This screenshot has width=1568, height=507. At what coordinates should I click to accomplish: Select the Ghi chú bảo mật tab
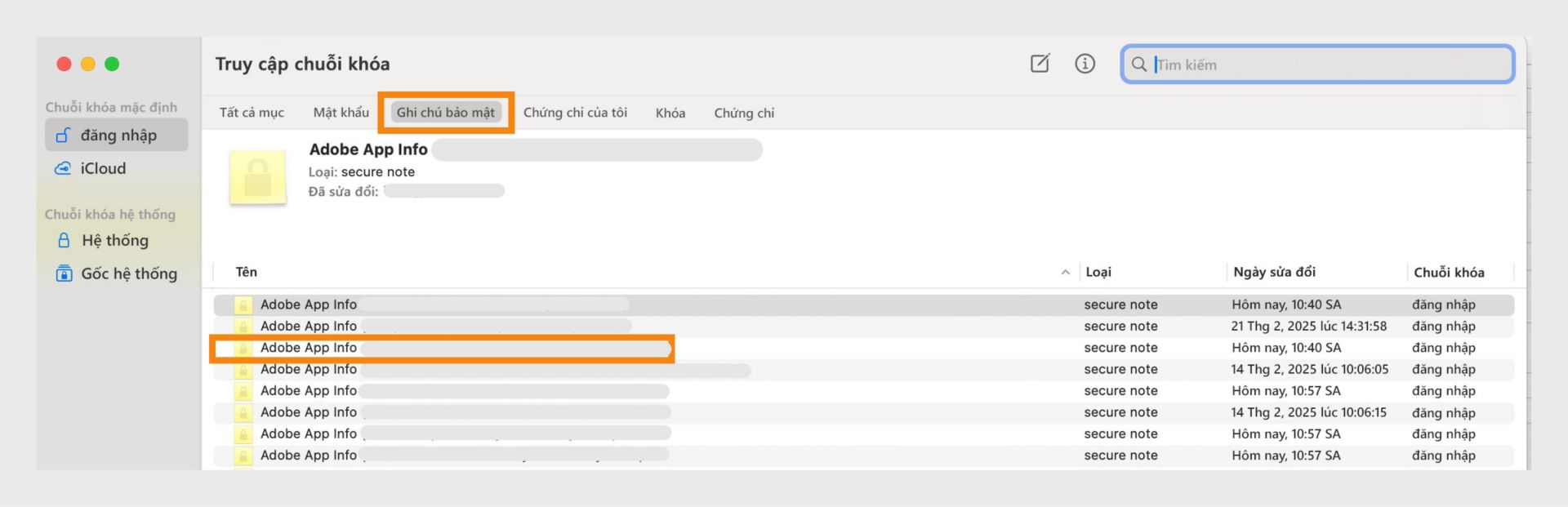click(445, 113)
